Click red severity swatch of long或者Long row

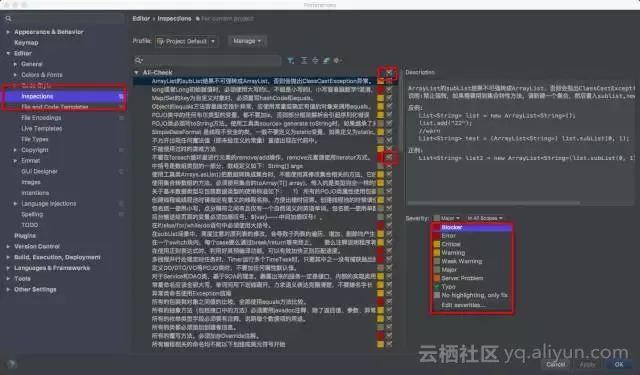tap(380, 89)
